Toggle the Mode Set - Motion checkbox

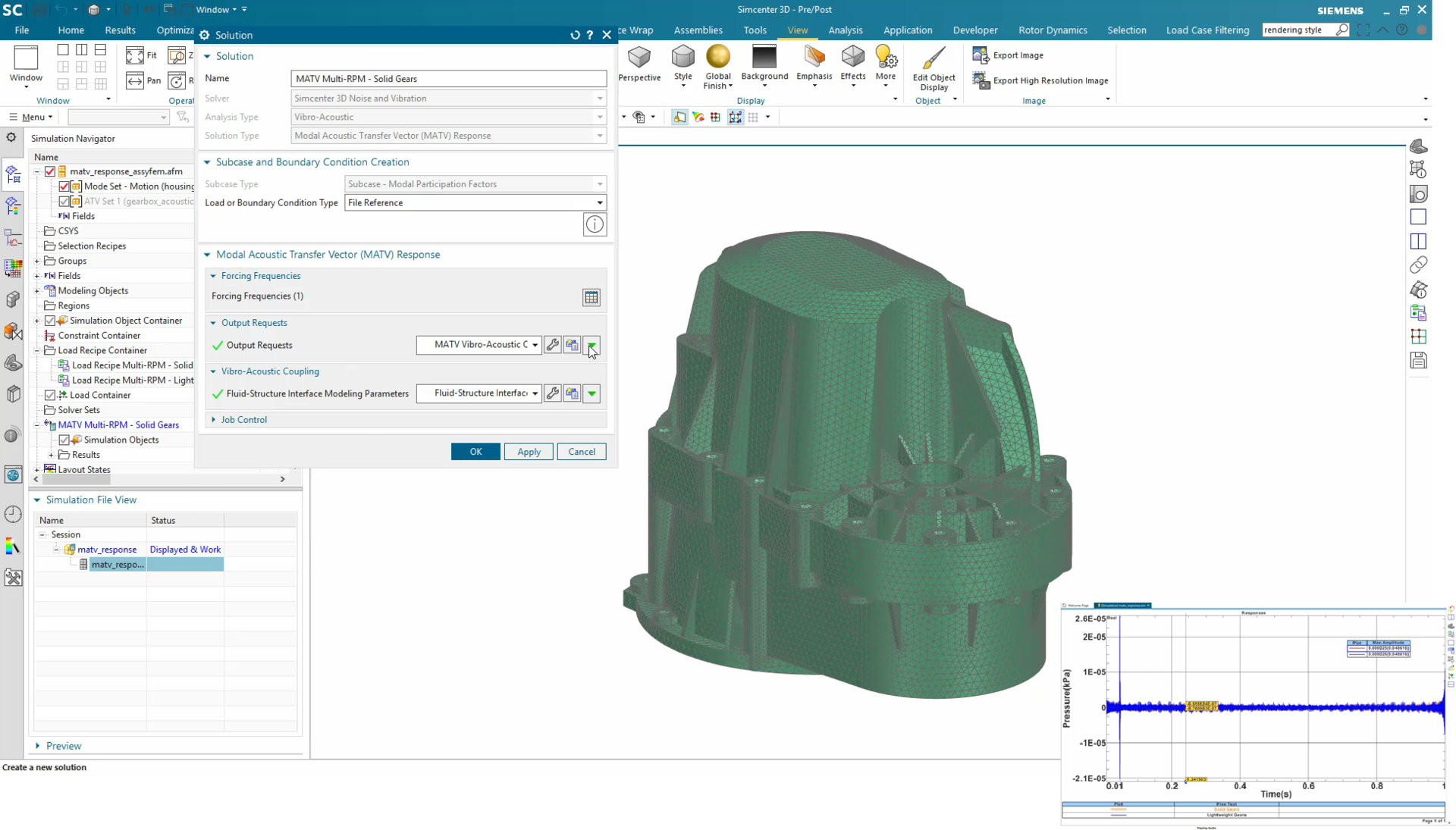coord(64,186)
